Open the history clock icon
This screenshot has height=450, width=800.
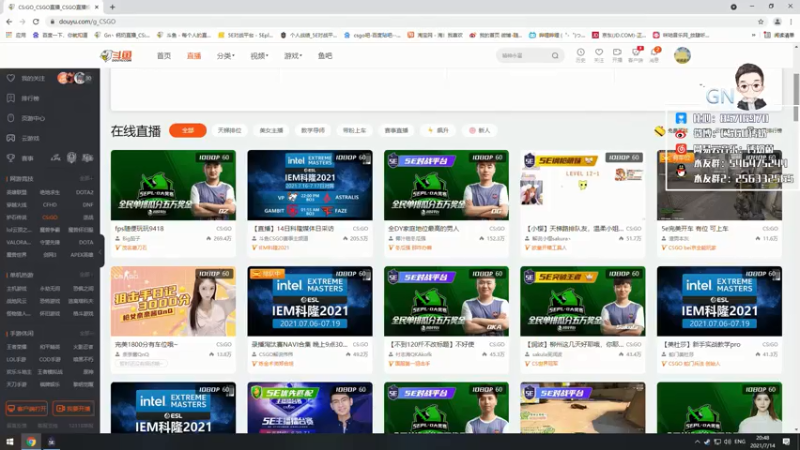(581, 53)
